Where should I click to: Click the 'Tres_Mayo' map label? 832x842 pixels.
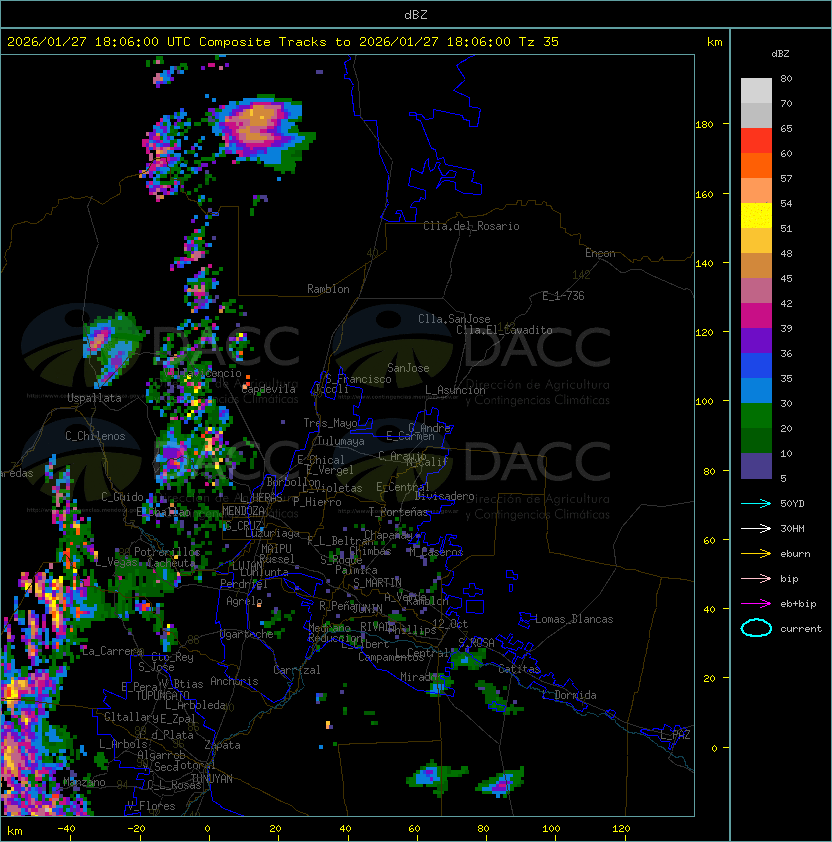[x=330, y=423]
